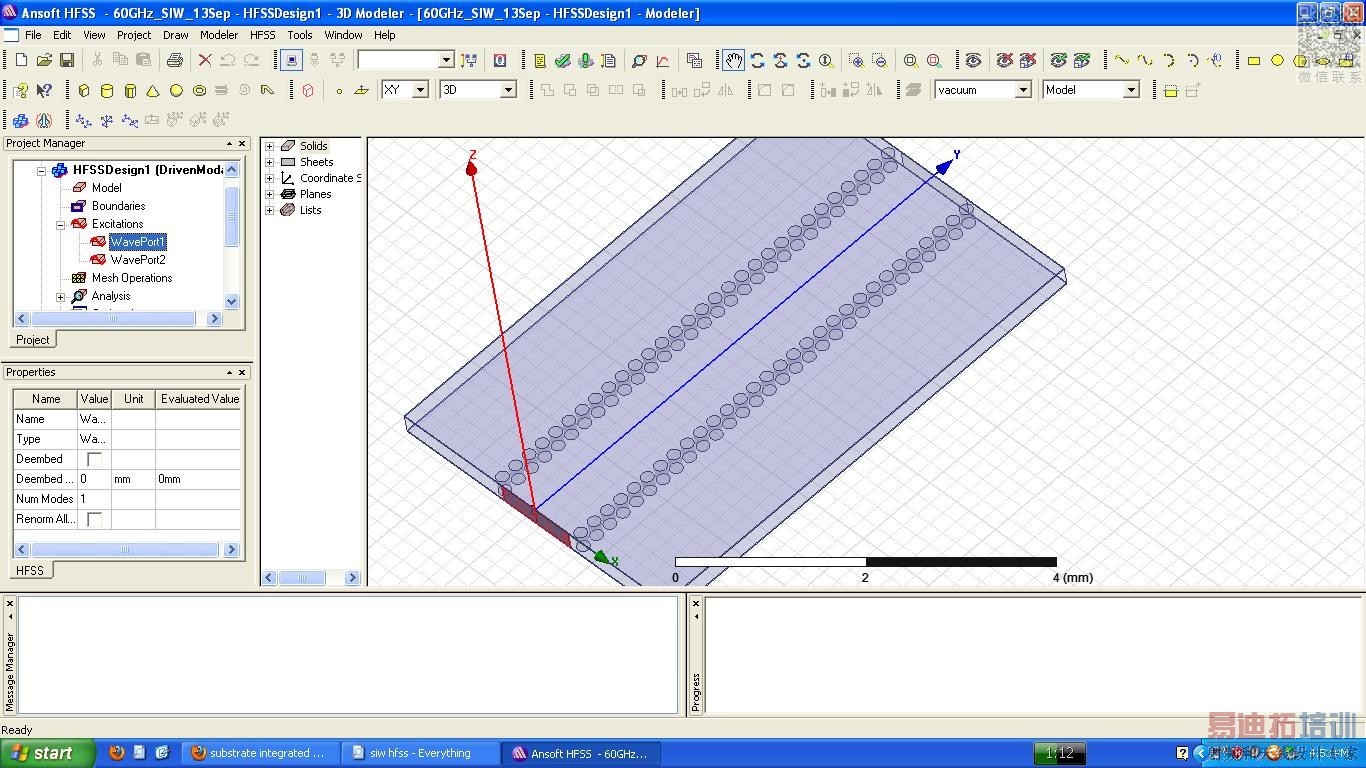Select the Pan hand tool
The image size is (1366, 768).
coord(734,60)
